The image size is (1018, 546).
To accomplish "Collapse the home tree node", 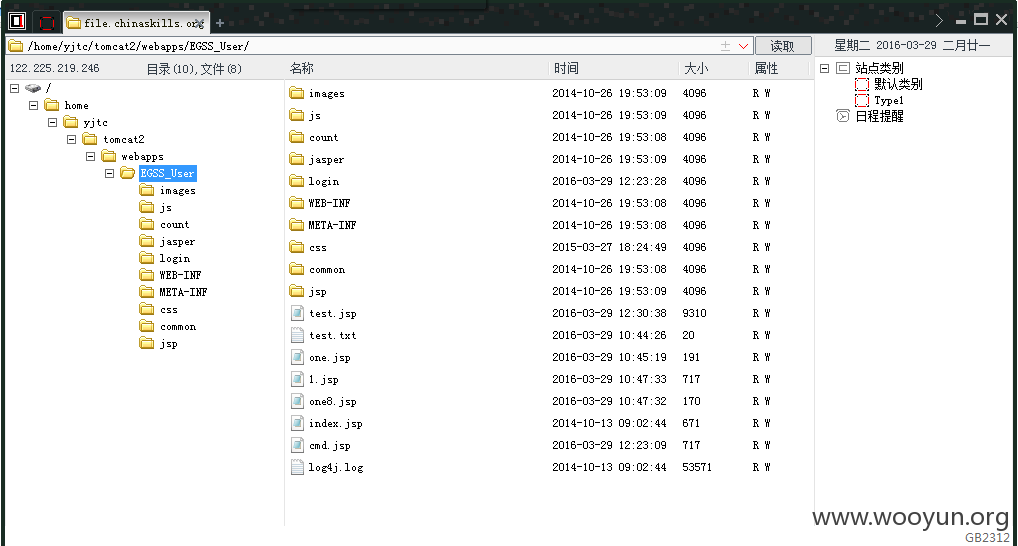I will point(33,105).
